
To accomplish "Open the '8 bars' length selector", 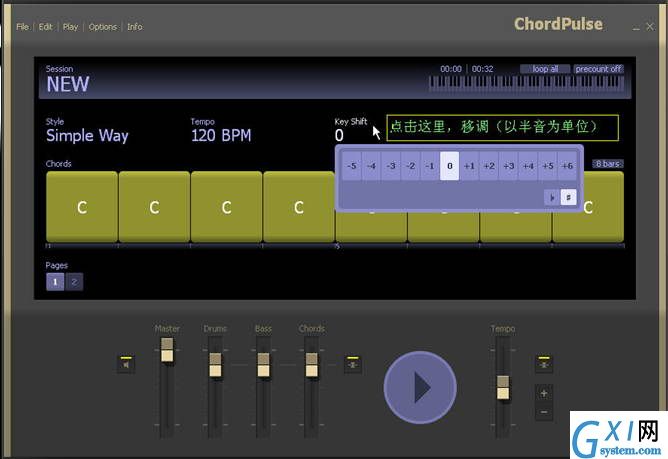I will (608, 164).
